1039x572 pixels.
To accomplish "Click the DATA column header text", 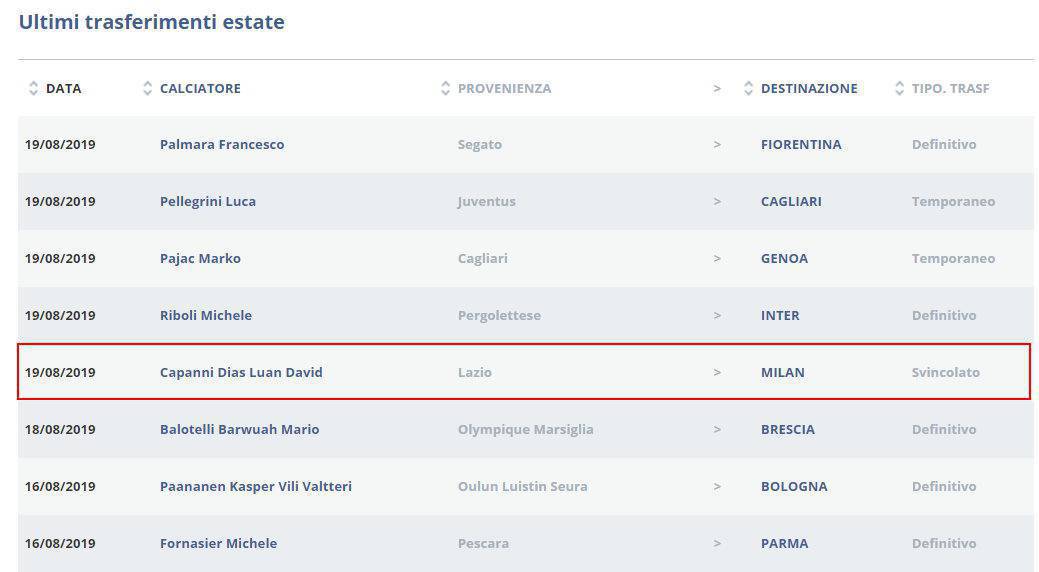I will [x=64, y=88].
